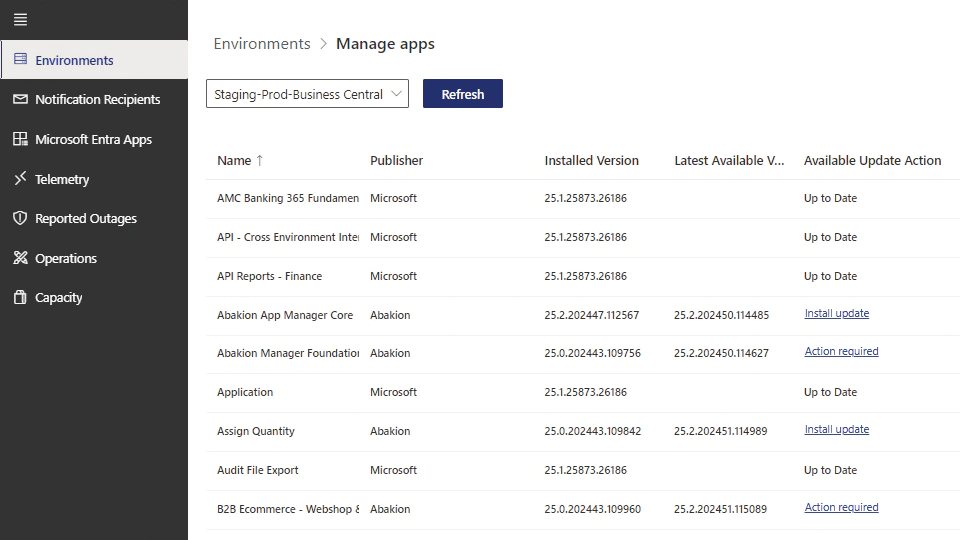Click installed version 25.0.202443.109960

[593, 509]
